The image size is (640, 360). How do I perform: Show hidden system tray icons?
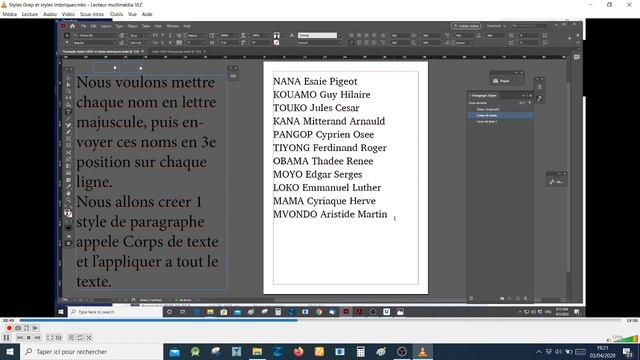pos(539,351)
